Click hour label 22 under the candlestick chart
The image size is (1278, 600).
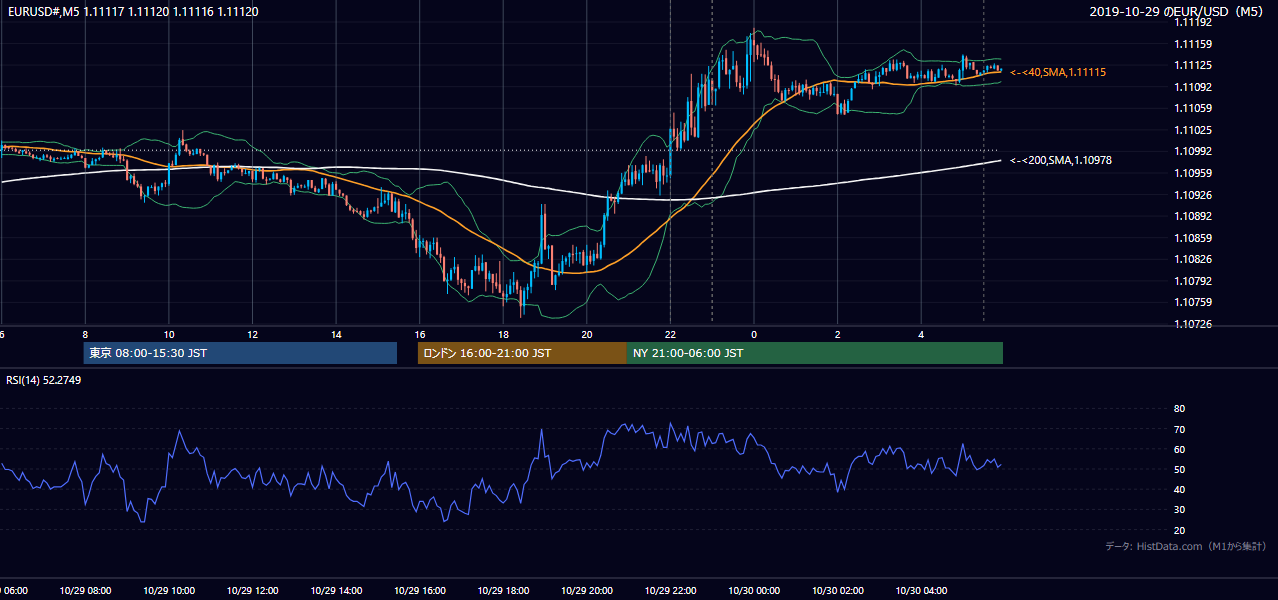(x=671, y=334)
